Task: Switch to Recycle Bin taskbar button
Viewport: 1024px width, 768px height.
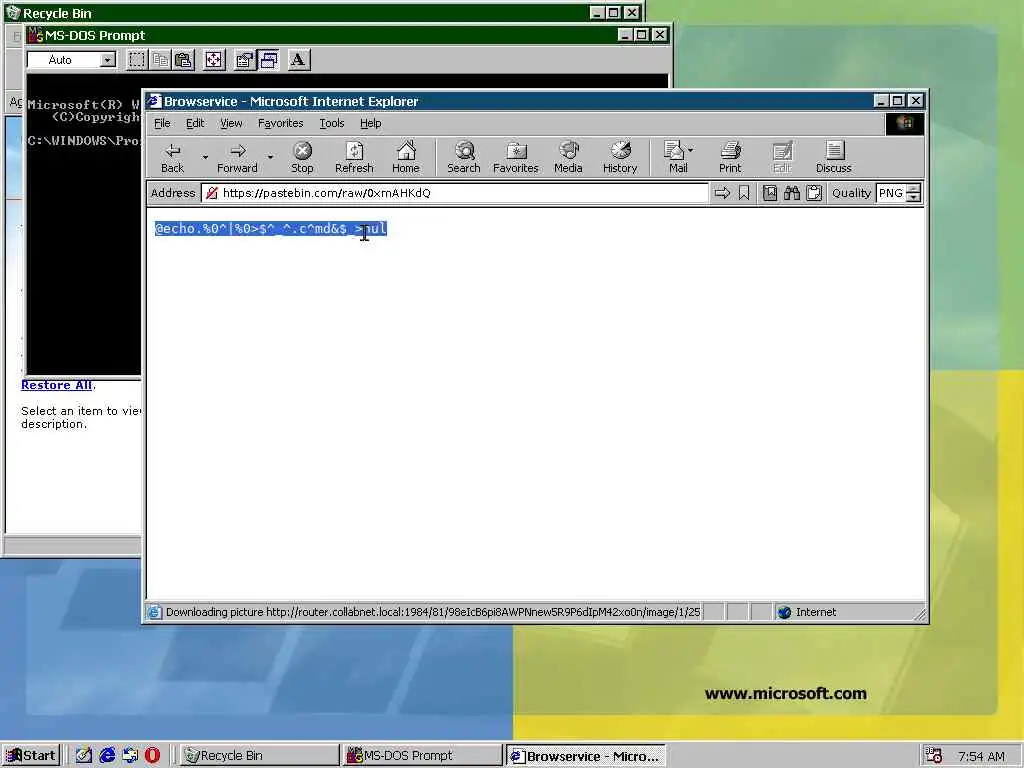Action: coord(259,756)
